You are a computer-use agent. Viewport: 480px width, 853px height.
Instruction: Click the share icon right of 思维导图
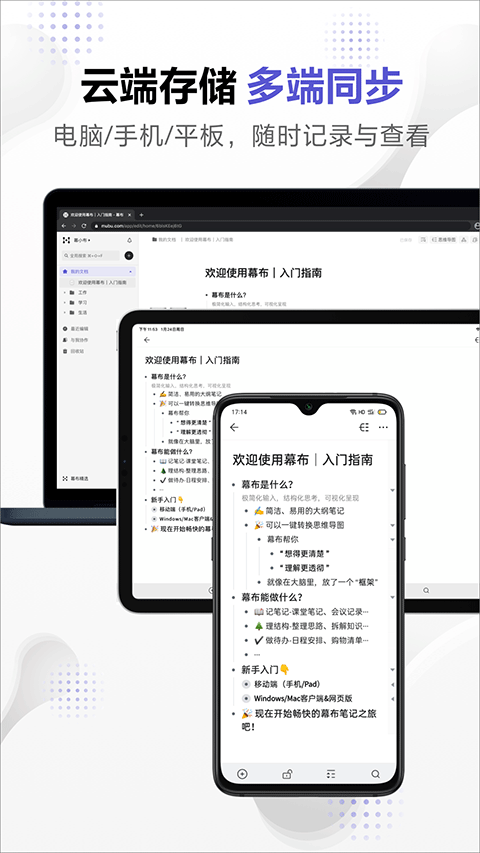point(464,239)
